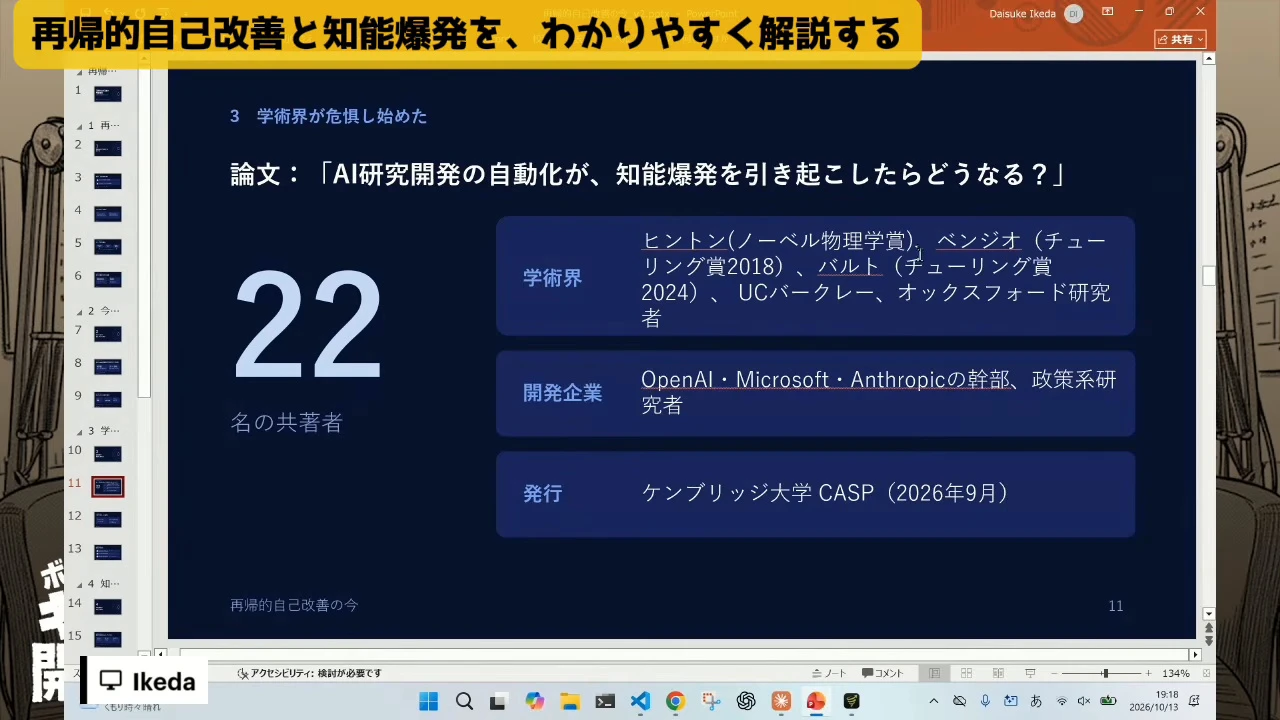
Task: Select slide 10 thumbnail
Action: click(108, 454)
